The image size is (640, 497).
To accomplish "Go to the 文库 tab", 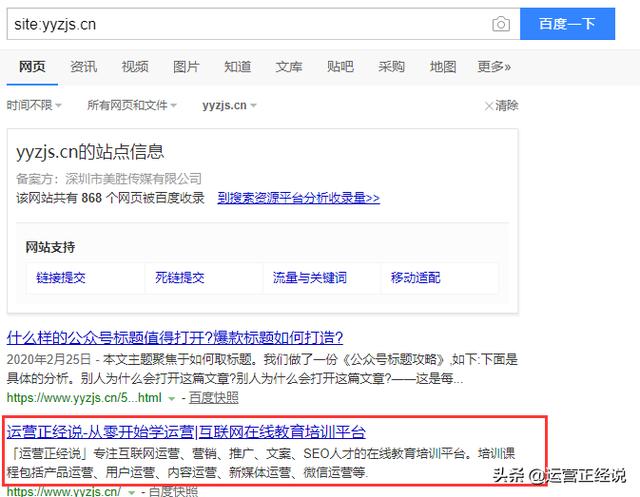I will pos(289,67).
